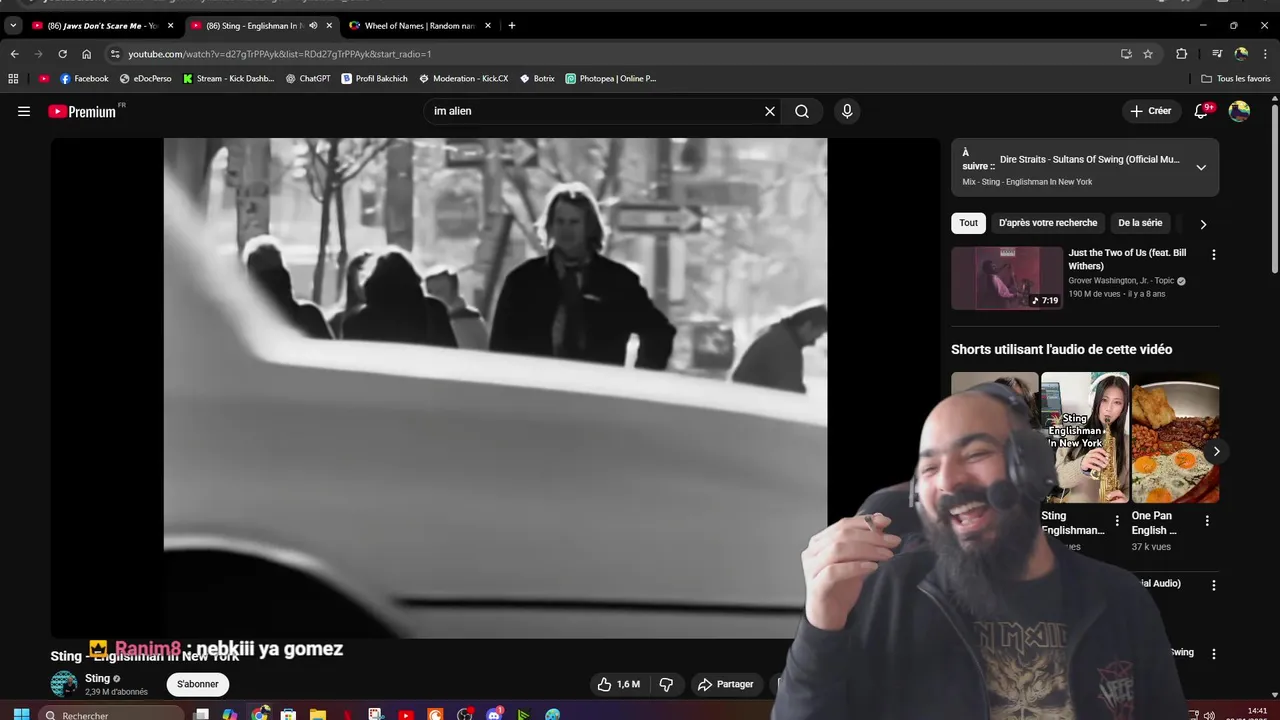Start voice search with the microphone

(847, 111)
